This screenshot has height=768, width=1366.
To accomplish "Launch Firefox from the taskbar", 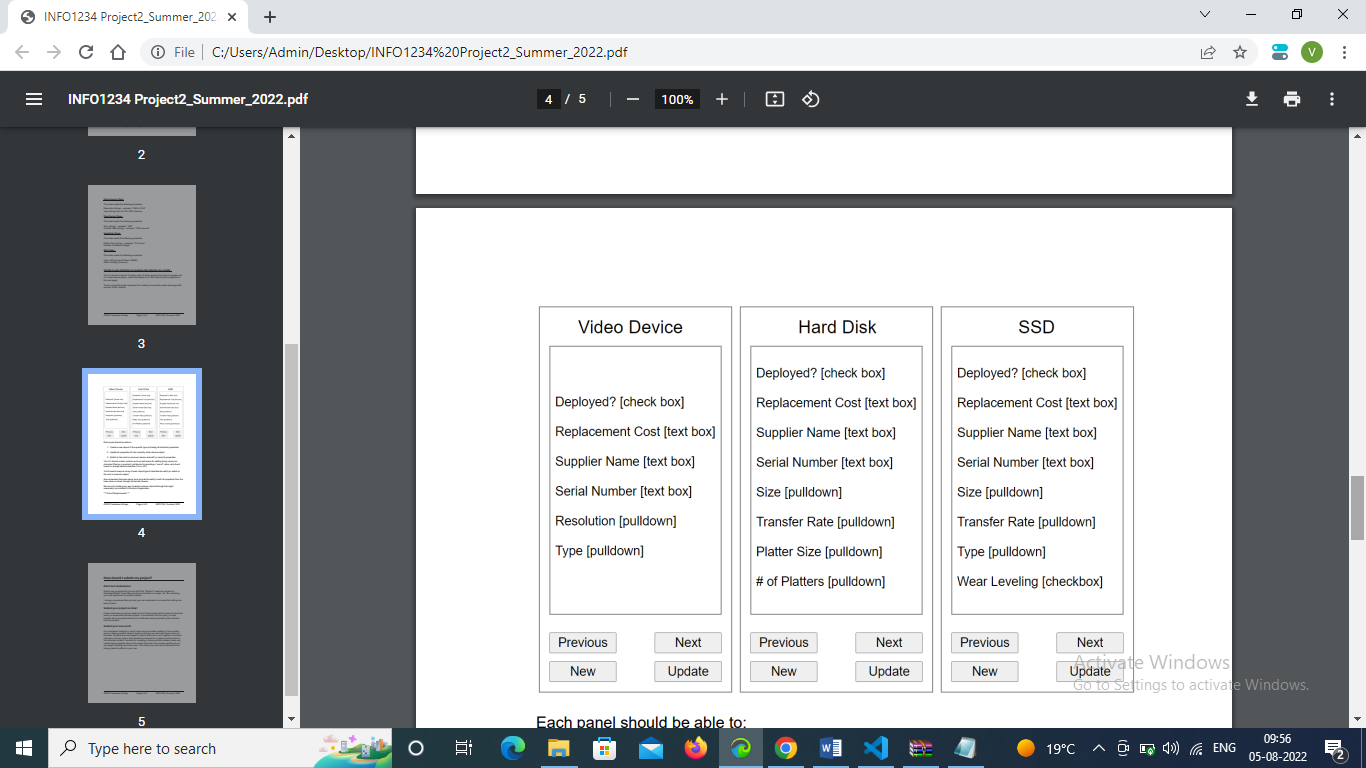I will tap(696, 748).
